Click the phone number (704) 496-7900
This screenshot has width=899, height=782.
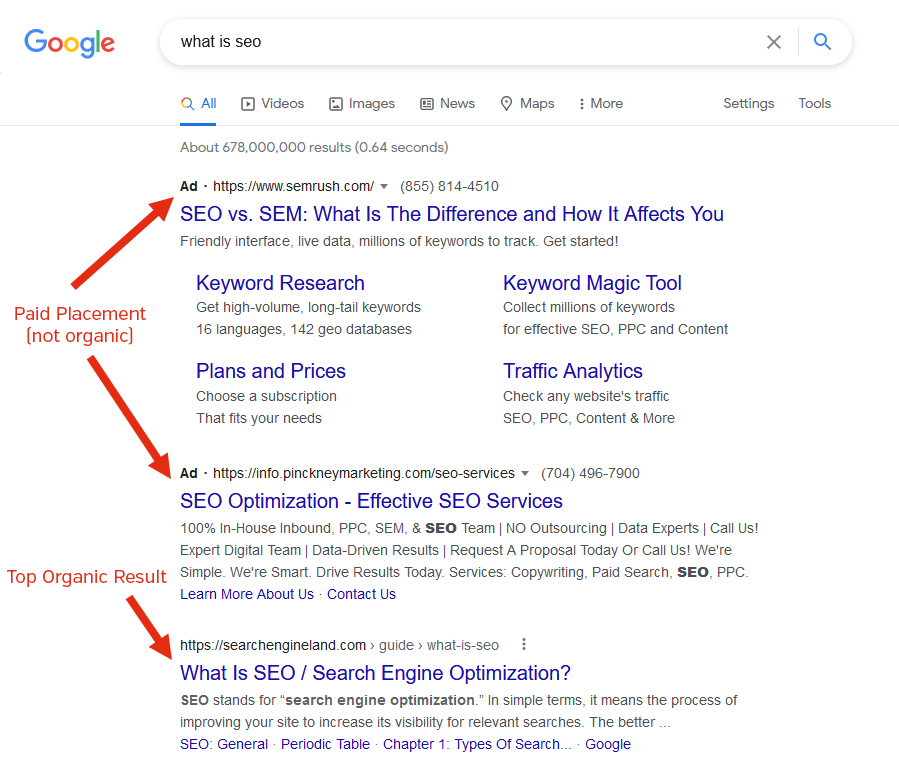click(591, 474)
